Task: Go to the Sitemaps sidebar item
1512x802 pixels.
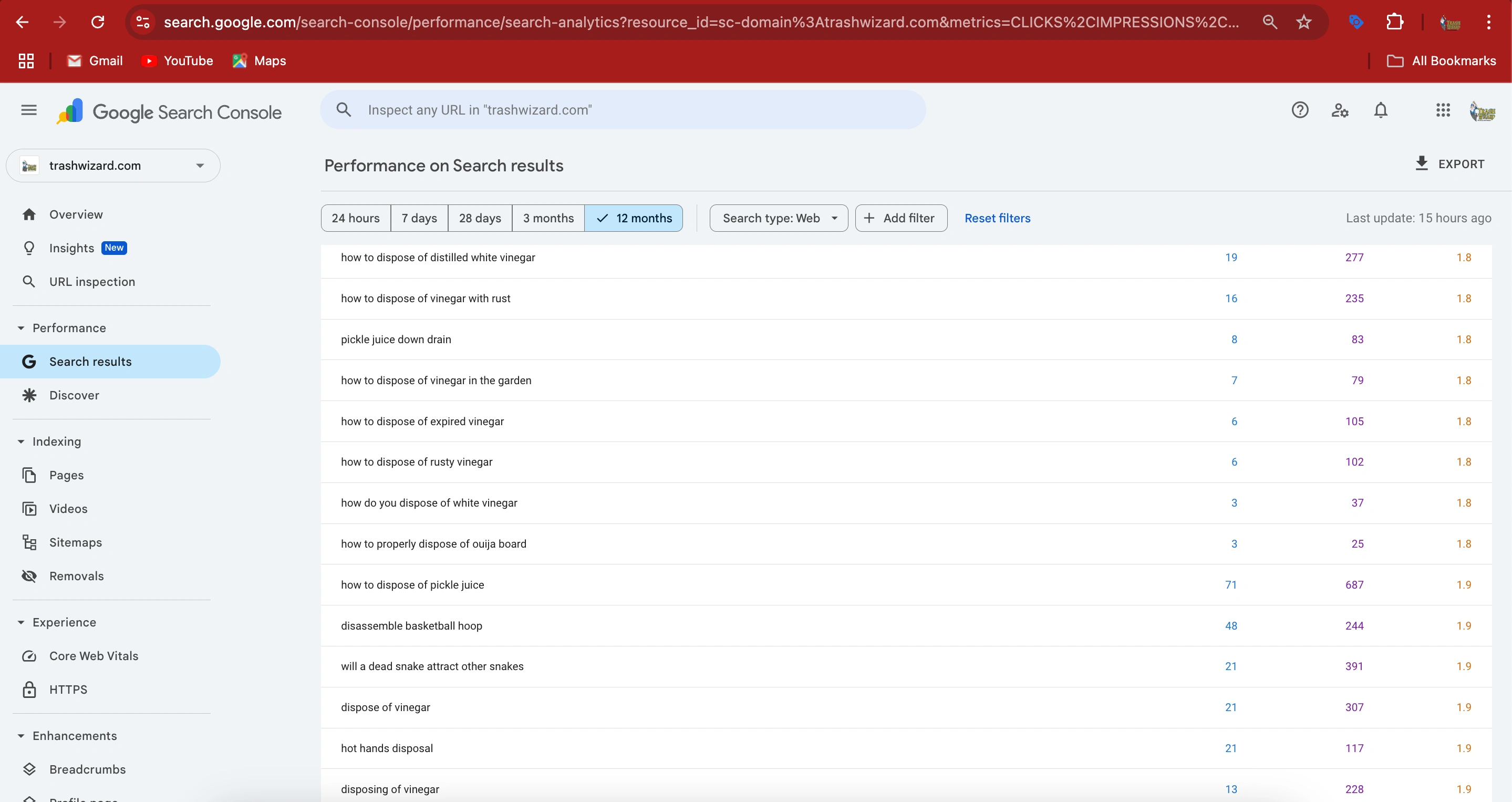Action: click(75, 542)
